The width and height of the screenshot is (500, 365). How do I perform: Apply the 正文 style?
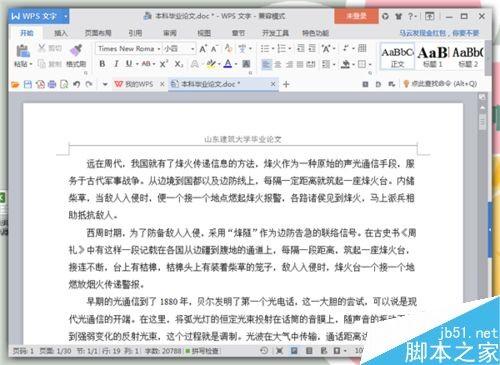[397, 57]
